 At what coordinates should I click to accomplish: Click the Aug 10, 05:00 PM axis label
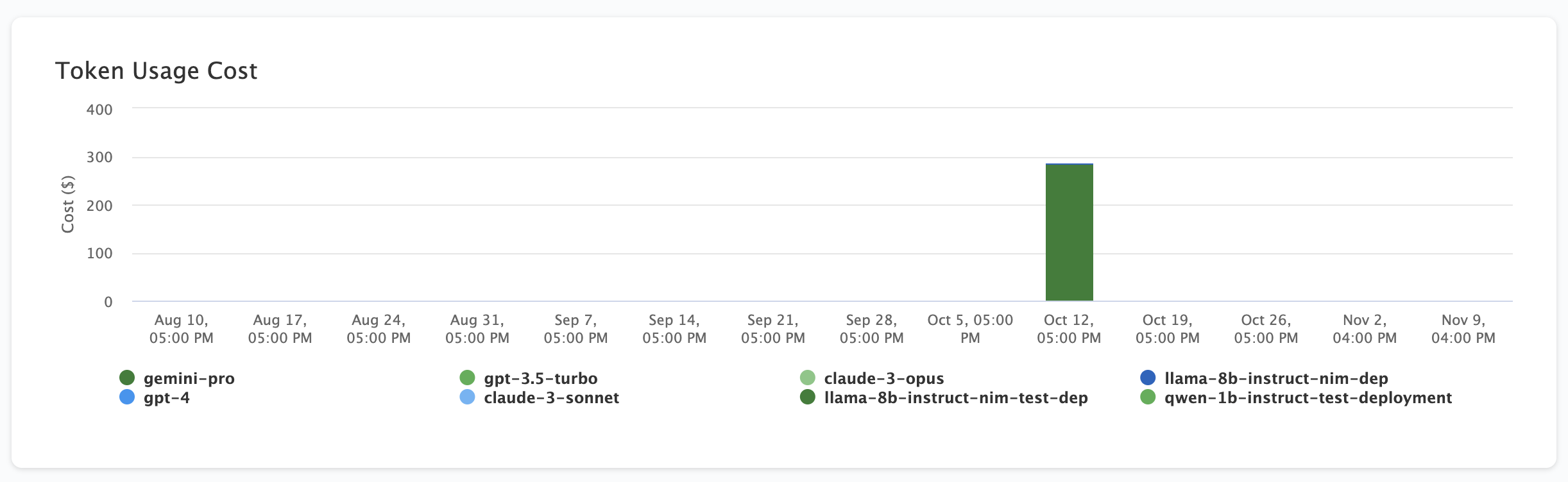pyautogui.click(x=182, y=329)
